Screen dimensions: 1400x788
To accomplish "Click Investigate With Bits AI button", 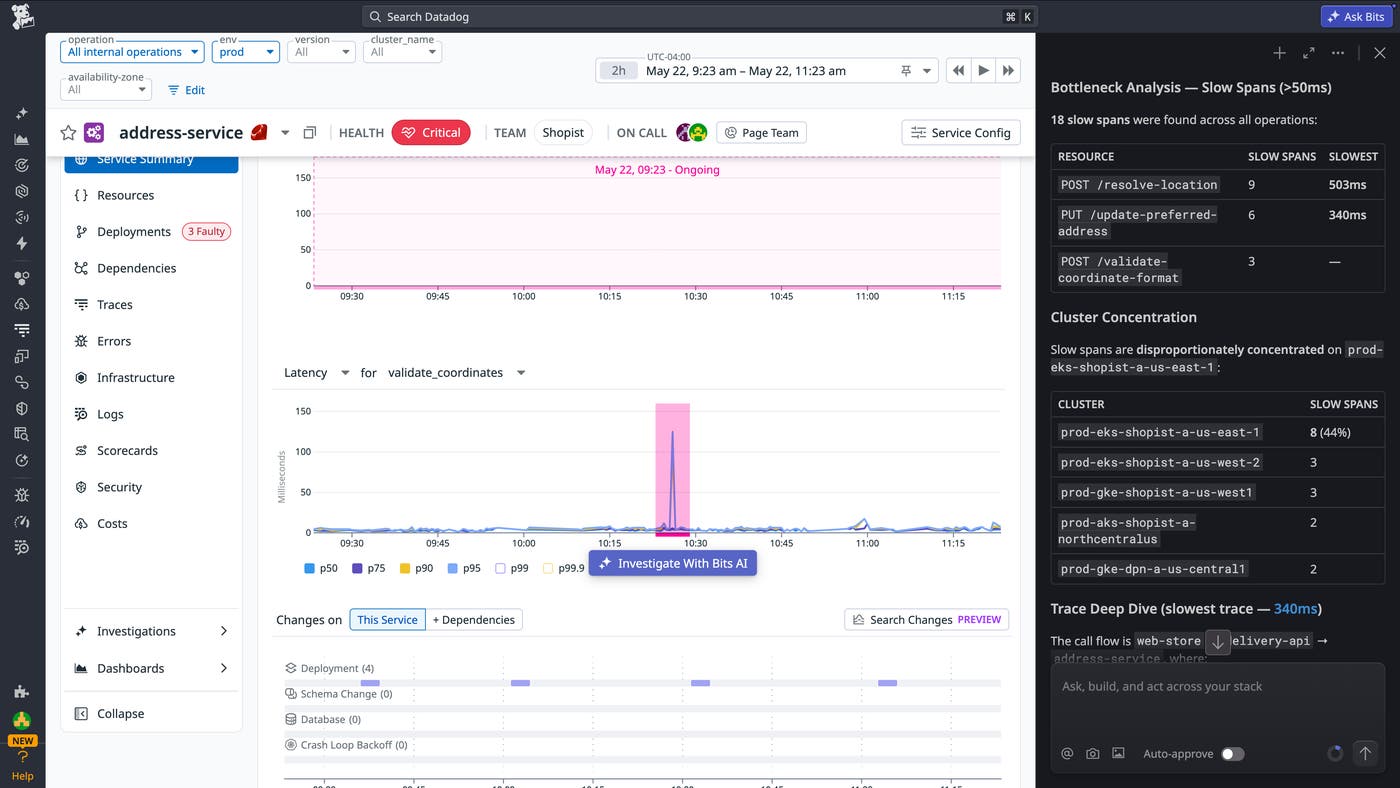I will 673,563.
